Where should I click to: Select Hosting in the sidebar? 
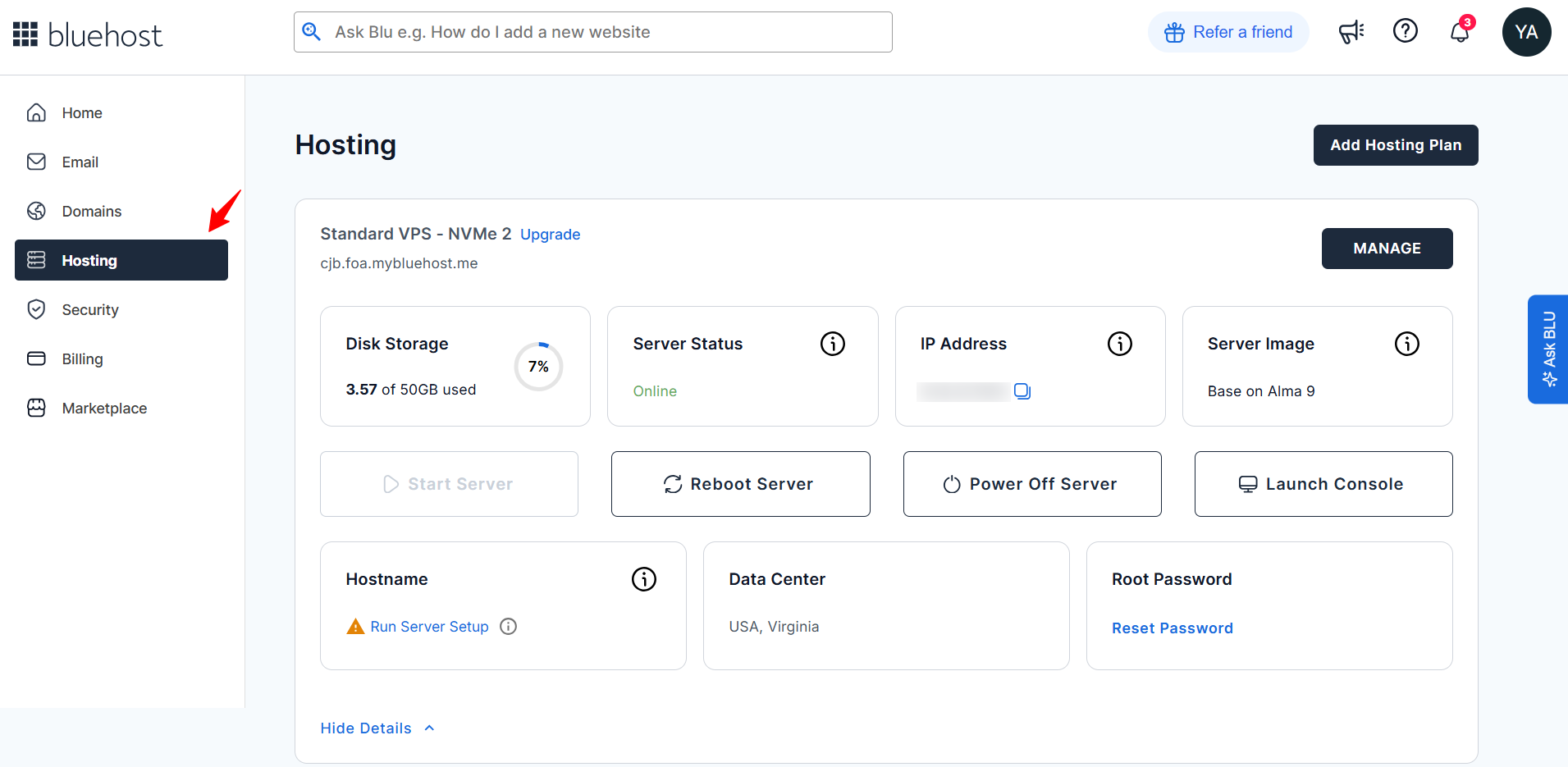pyautogui.click(x=121, y=260)
